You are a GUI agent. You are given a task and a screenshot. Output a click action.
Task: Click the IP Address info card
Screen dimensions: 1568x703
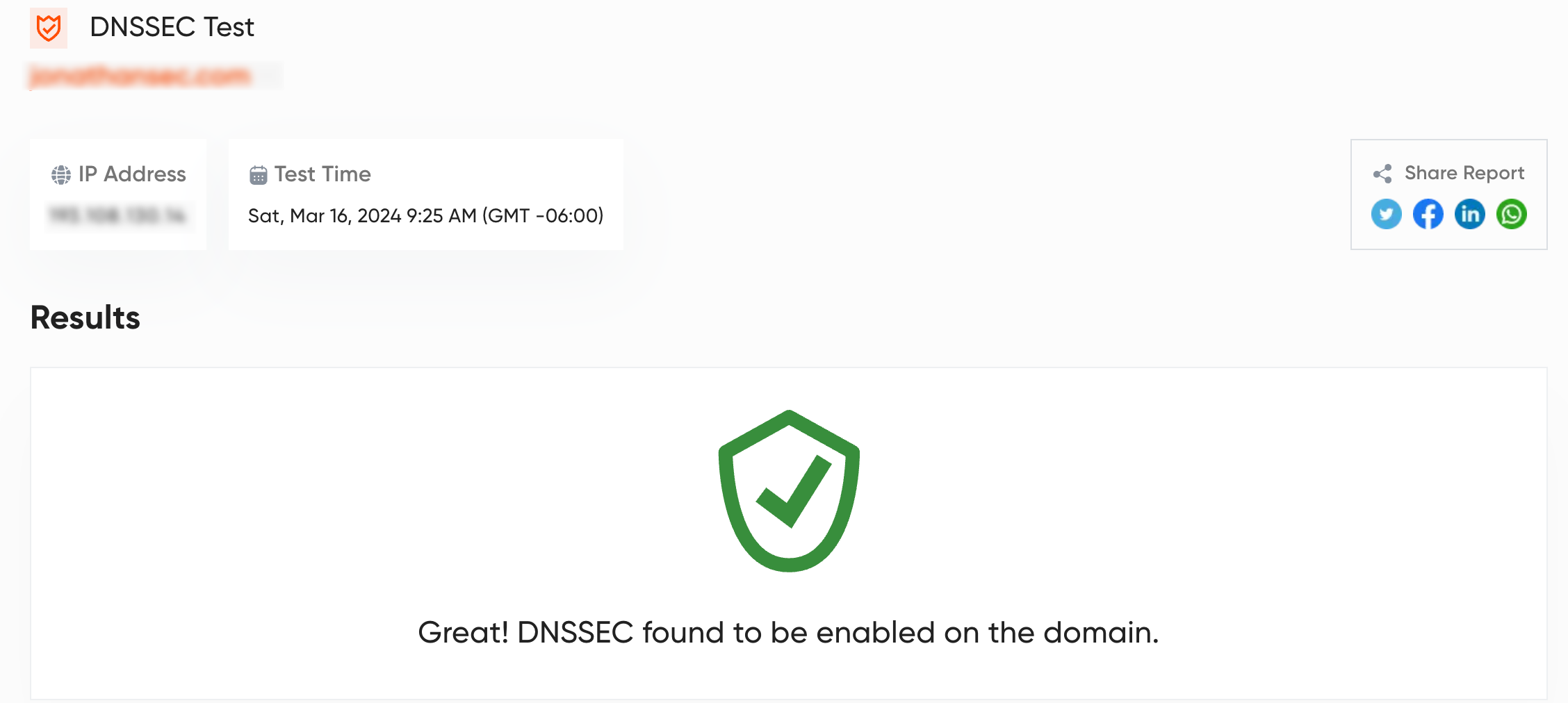118,195
